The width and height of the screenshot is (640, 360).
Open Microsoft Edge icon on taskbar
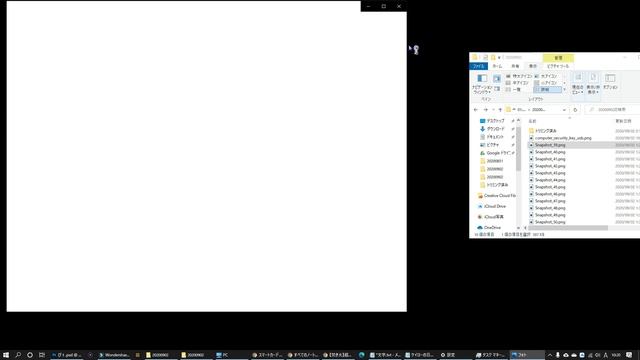(x=361, y=355)
